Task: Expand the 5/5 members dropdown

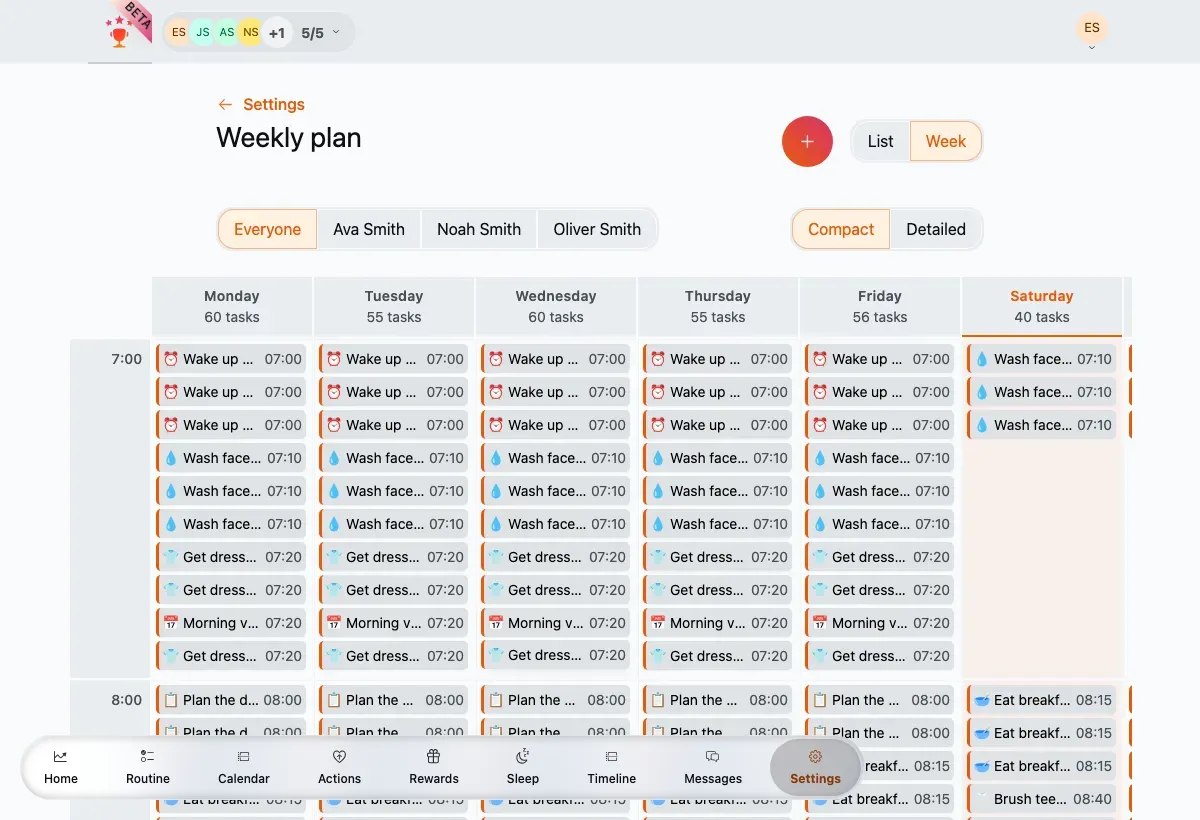Action: coord(321,33)
